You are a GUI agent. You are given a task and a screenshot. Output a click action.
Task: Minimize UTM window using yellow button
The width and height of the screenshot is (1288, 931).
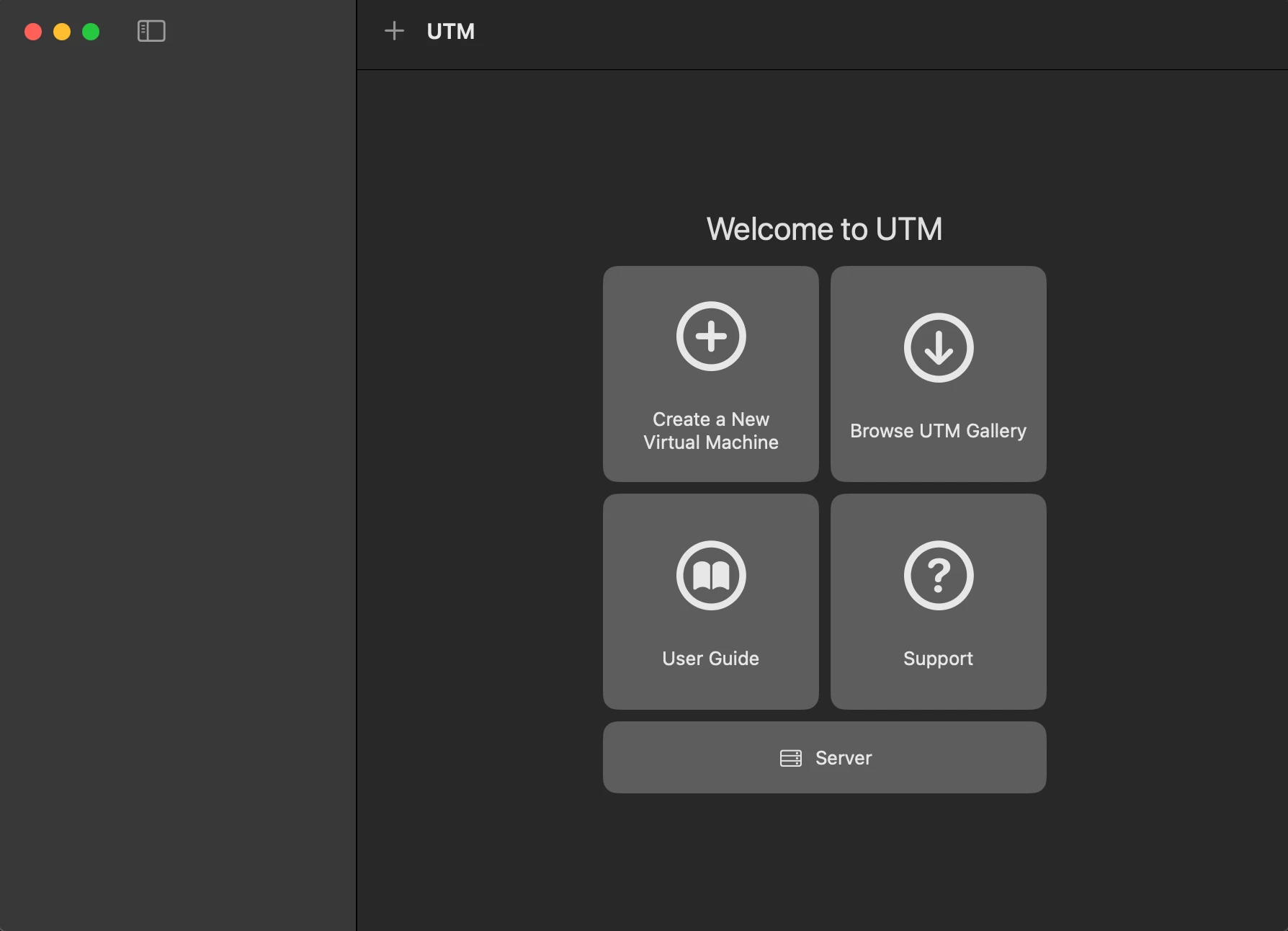pyautogui.click(x=62, y=32)
